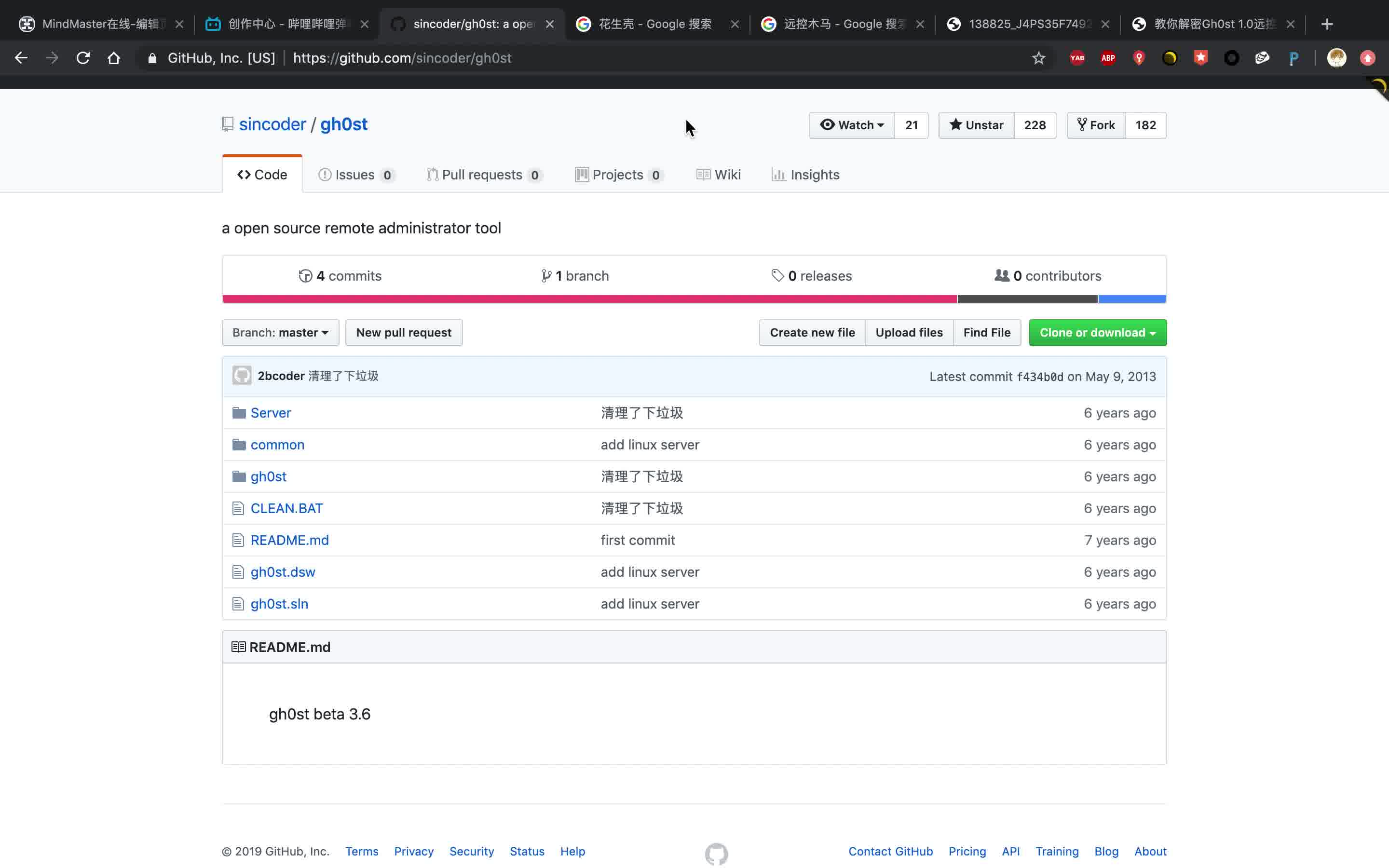Open the sincoder user profile link
The height and width of the screenshot is (868, 1389).
coord(272,124)
